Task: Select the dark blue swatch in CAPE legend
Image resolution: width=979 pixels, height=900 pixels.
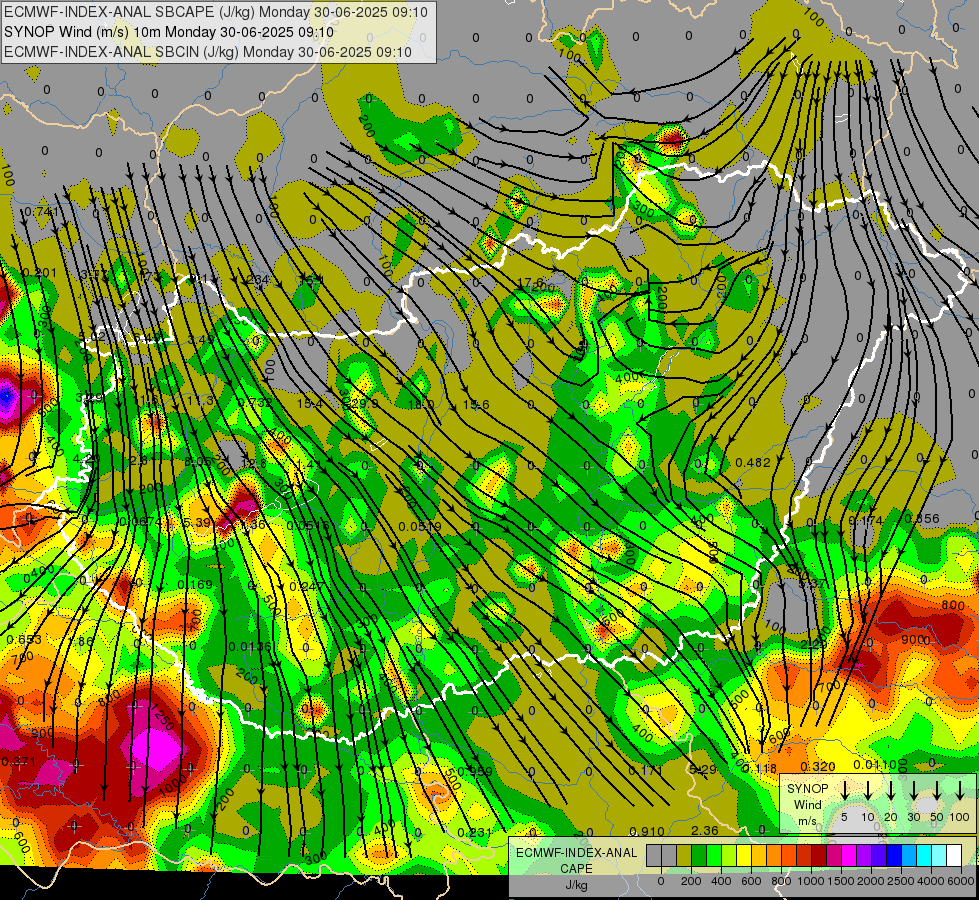Action: pos(893,855)
